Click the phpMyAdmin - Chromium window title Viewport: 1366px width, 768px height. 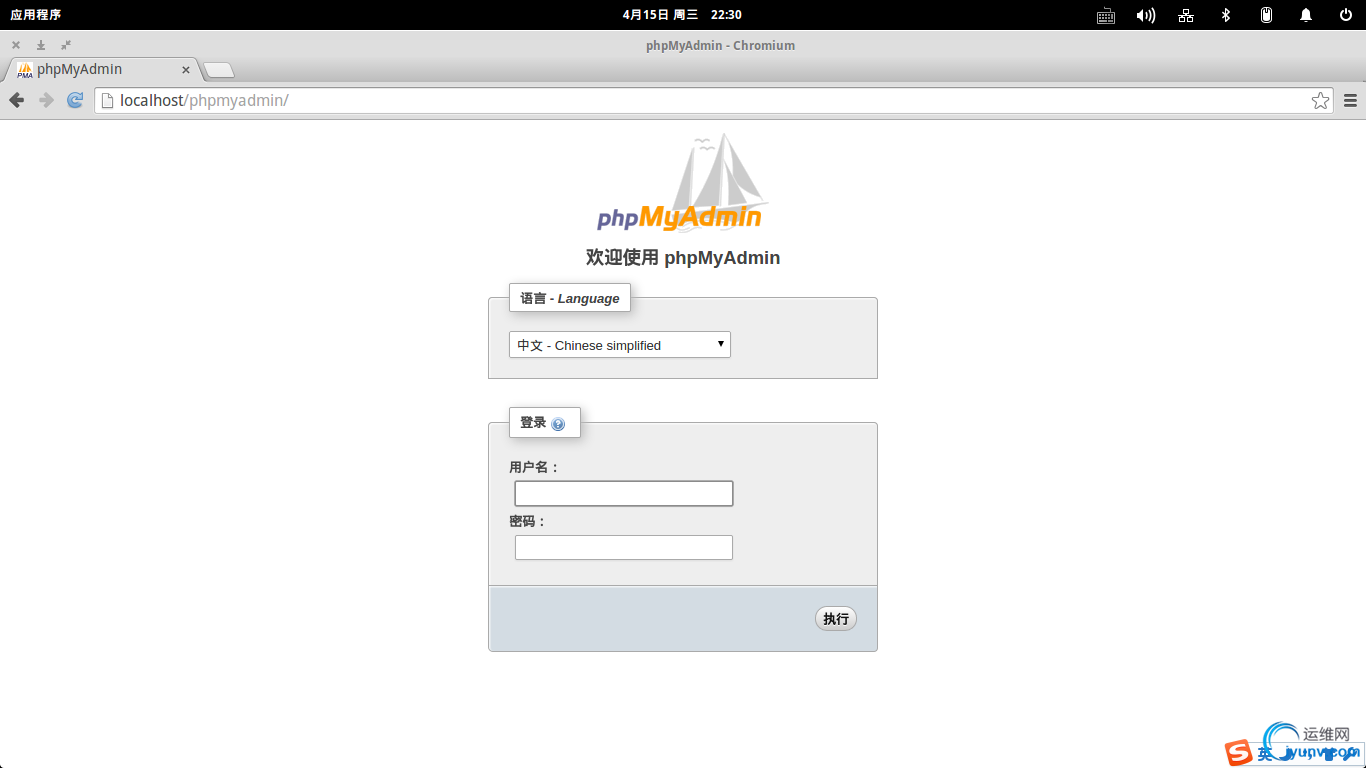721,45
